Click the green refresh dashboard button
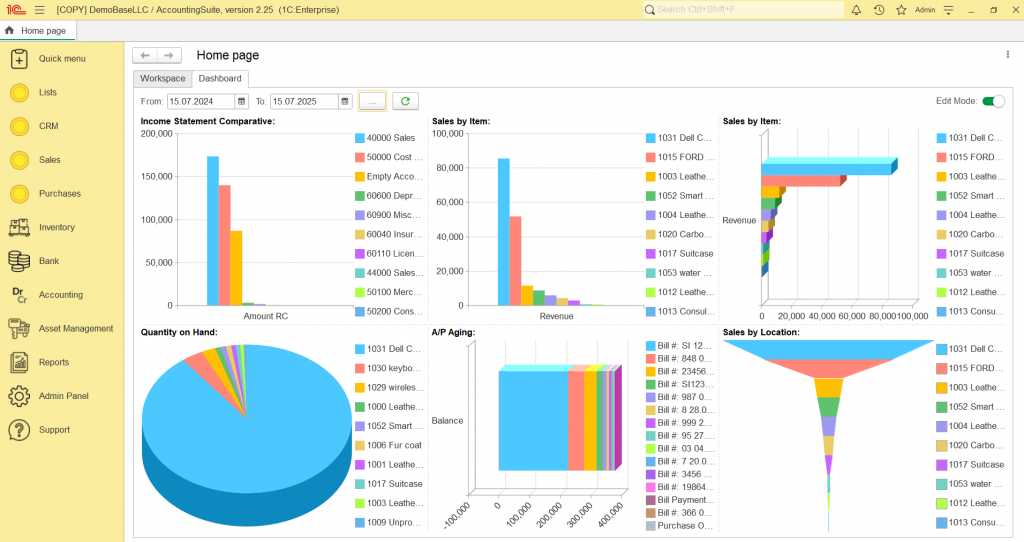Viewport: 1024px width, 542px height. coord(405,101)
